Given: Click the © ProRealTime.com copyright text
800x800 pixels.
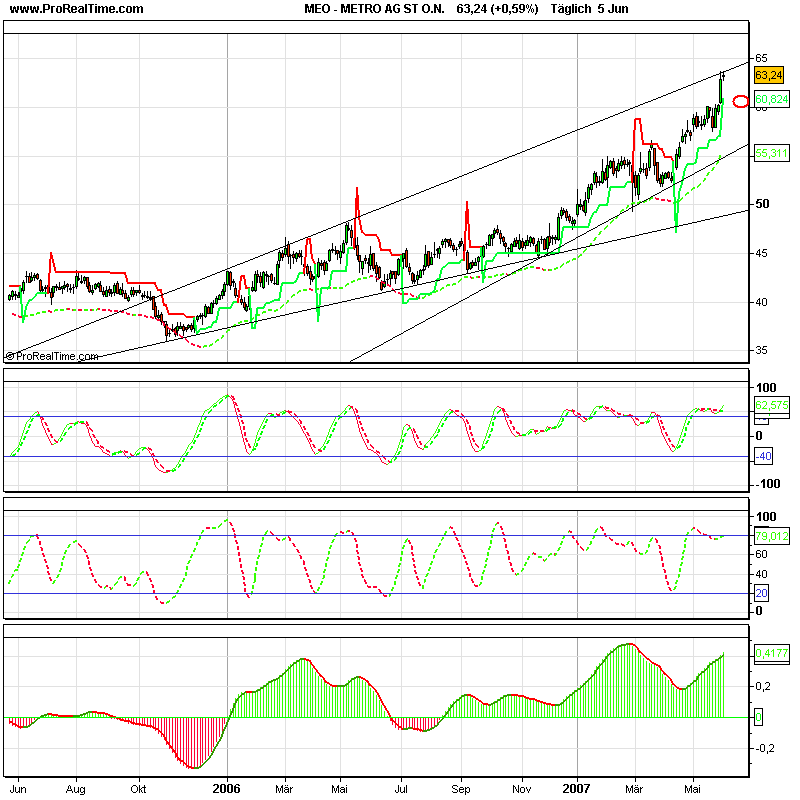Looking at the screenshot, I should coord(52,356).
